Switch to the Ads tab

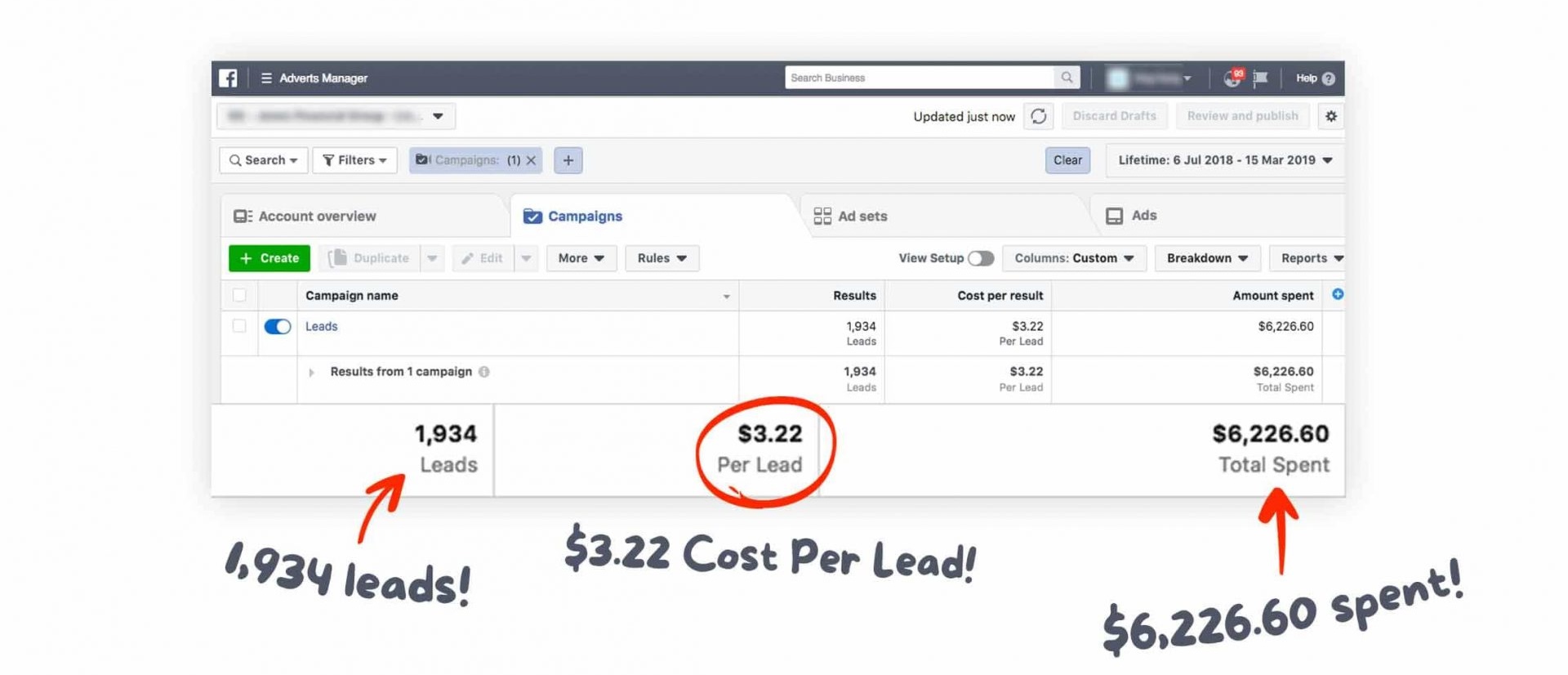click(1218, 216)
